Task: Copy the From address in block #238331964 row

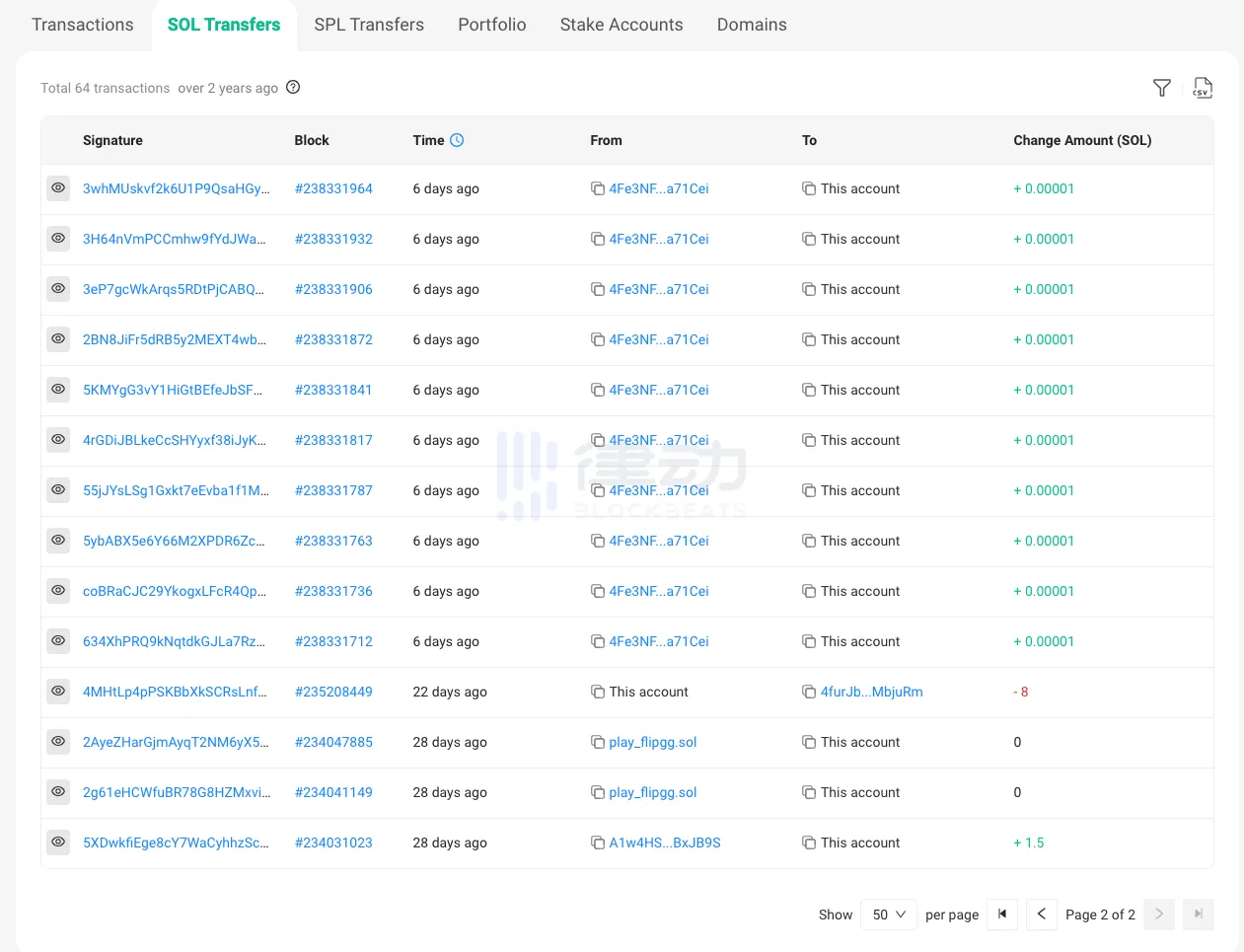Action: click(598, 188)
